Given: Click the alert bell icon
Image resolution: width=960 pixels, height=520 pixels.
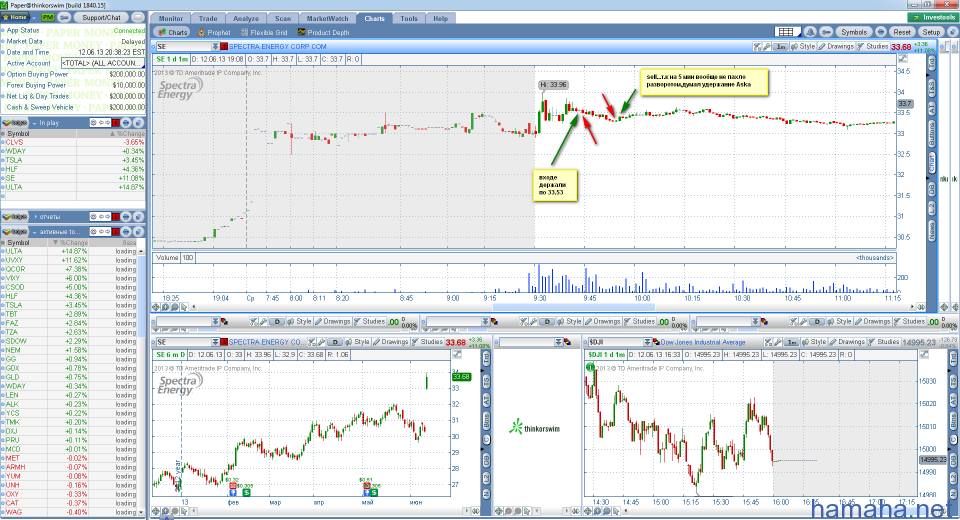Looking at the screenshot, I should (811, 32).
